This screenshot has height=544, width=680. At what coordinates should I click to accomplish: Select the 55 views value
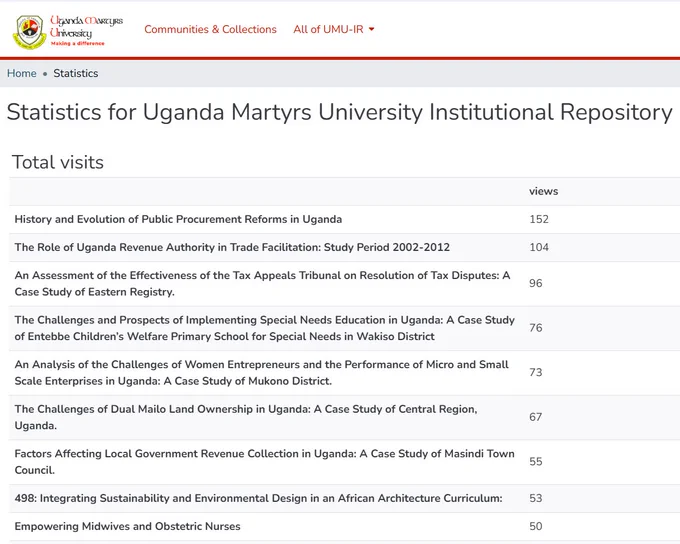[536, 462]
